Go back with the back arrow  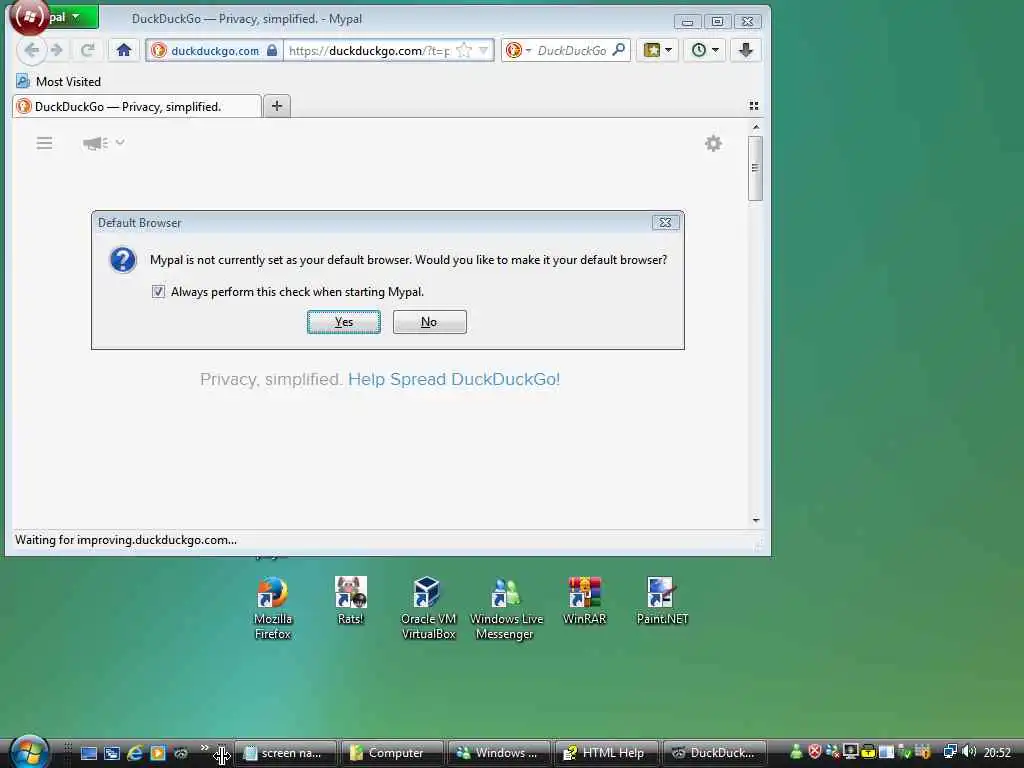pyautogui.click(x=31, y=50)
